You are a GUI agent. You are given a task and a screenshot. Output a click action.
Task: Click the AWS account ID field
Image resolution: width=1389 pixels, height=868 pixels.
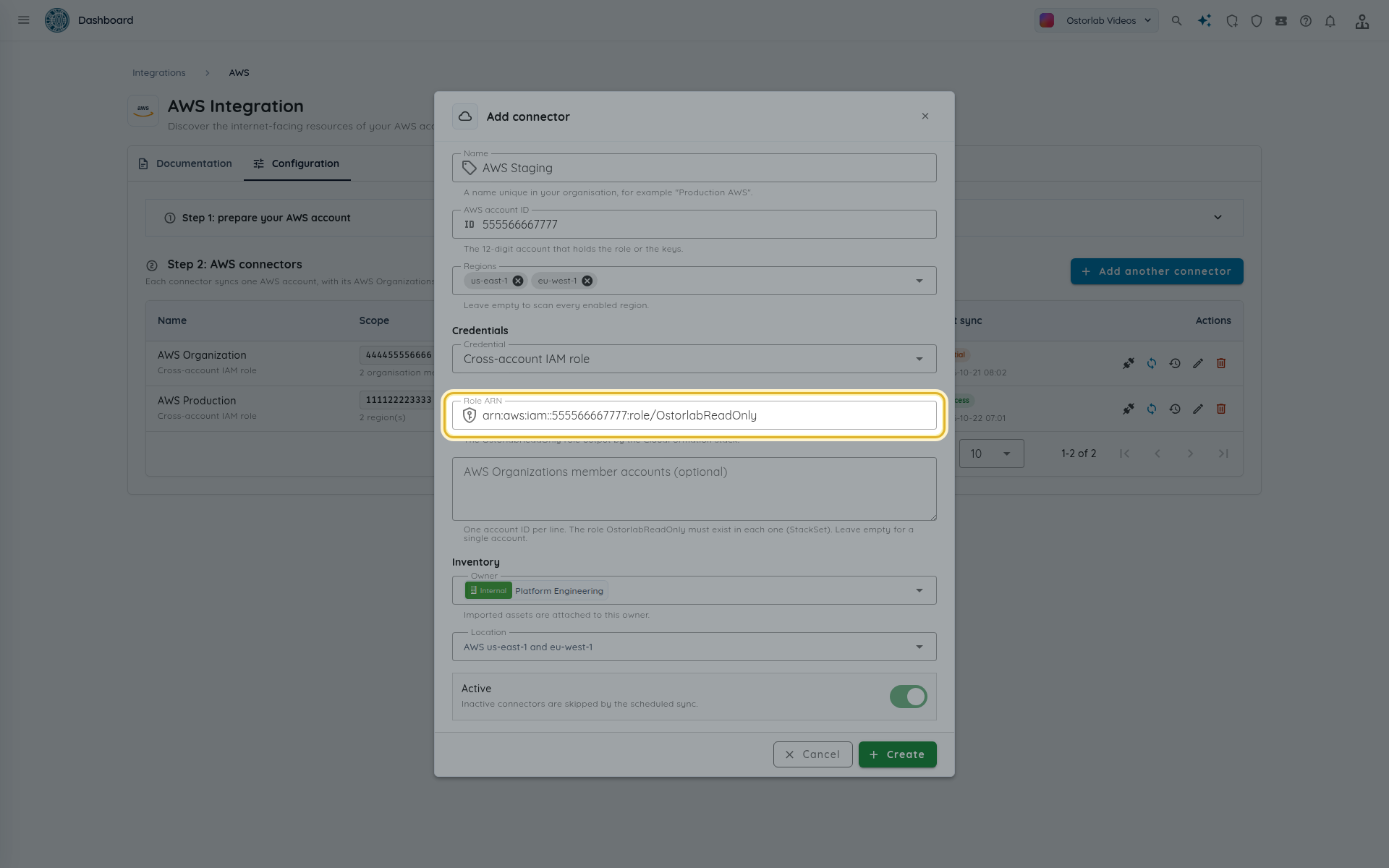coord(694,224)
